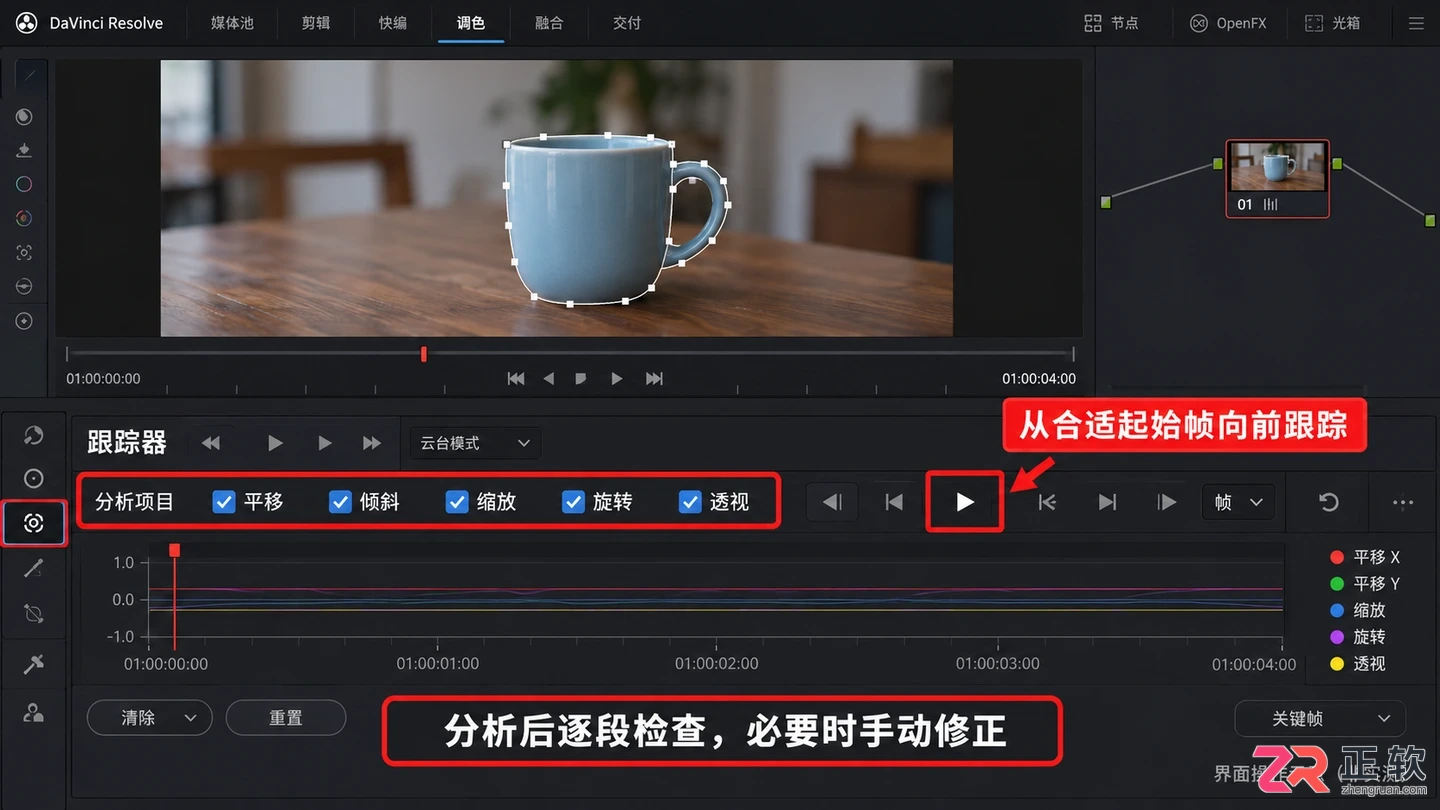Click the viewer stop icon
Screen dimensions: 1440x810
pyautogui.click(x=581, y=378)
